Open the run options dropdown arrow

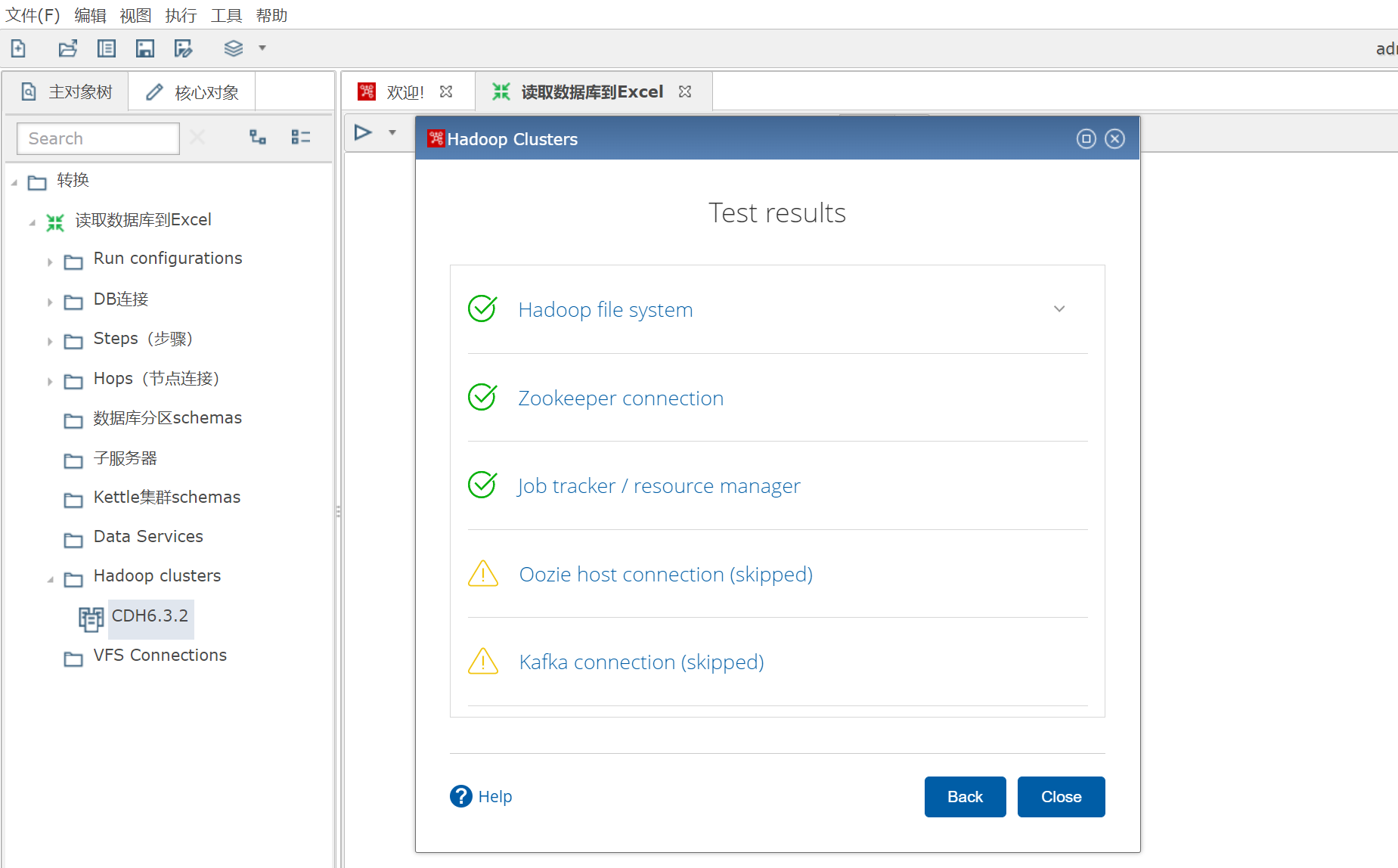tap(392, 132)
